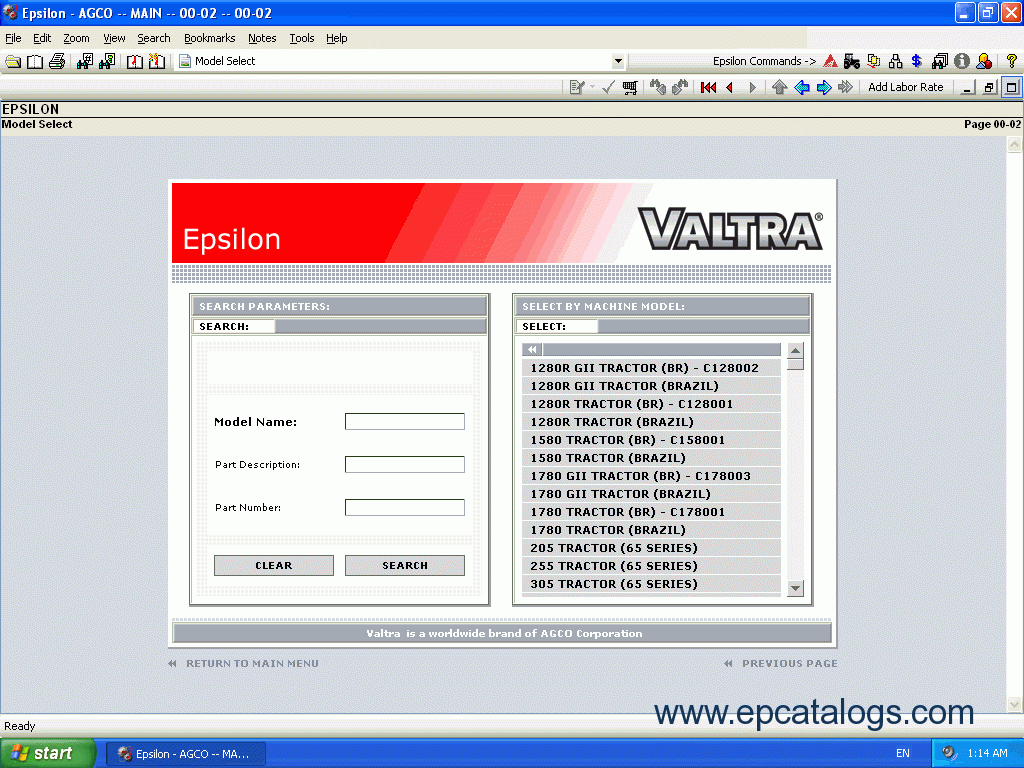Click the user with red cube icon
1024x768 pixels.
tap(984, 61)
